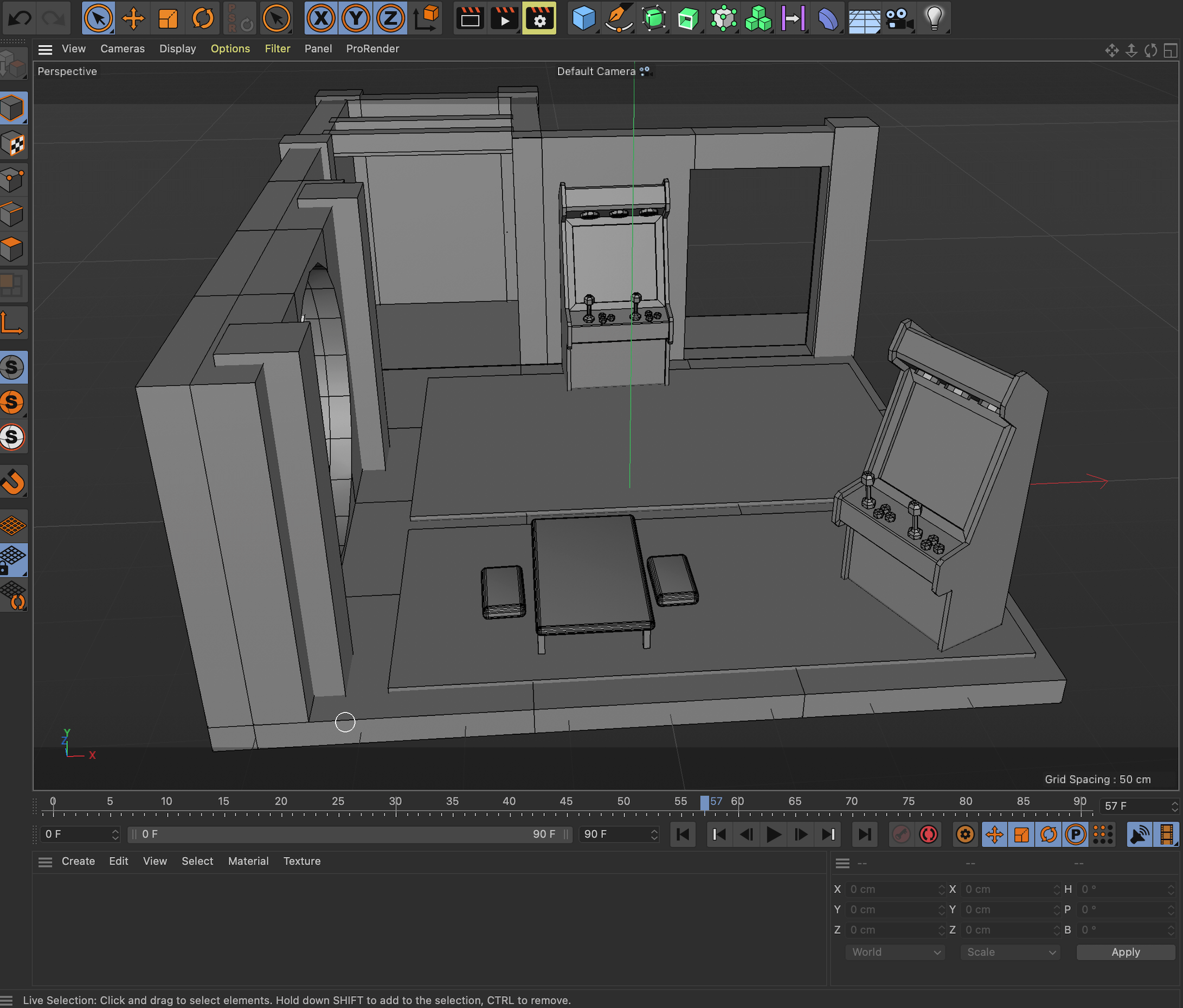This screenshot has height=1008, width=1183.
Task: Select the Scale tool
Action: (x=168, y=18)
